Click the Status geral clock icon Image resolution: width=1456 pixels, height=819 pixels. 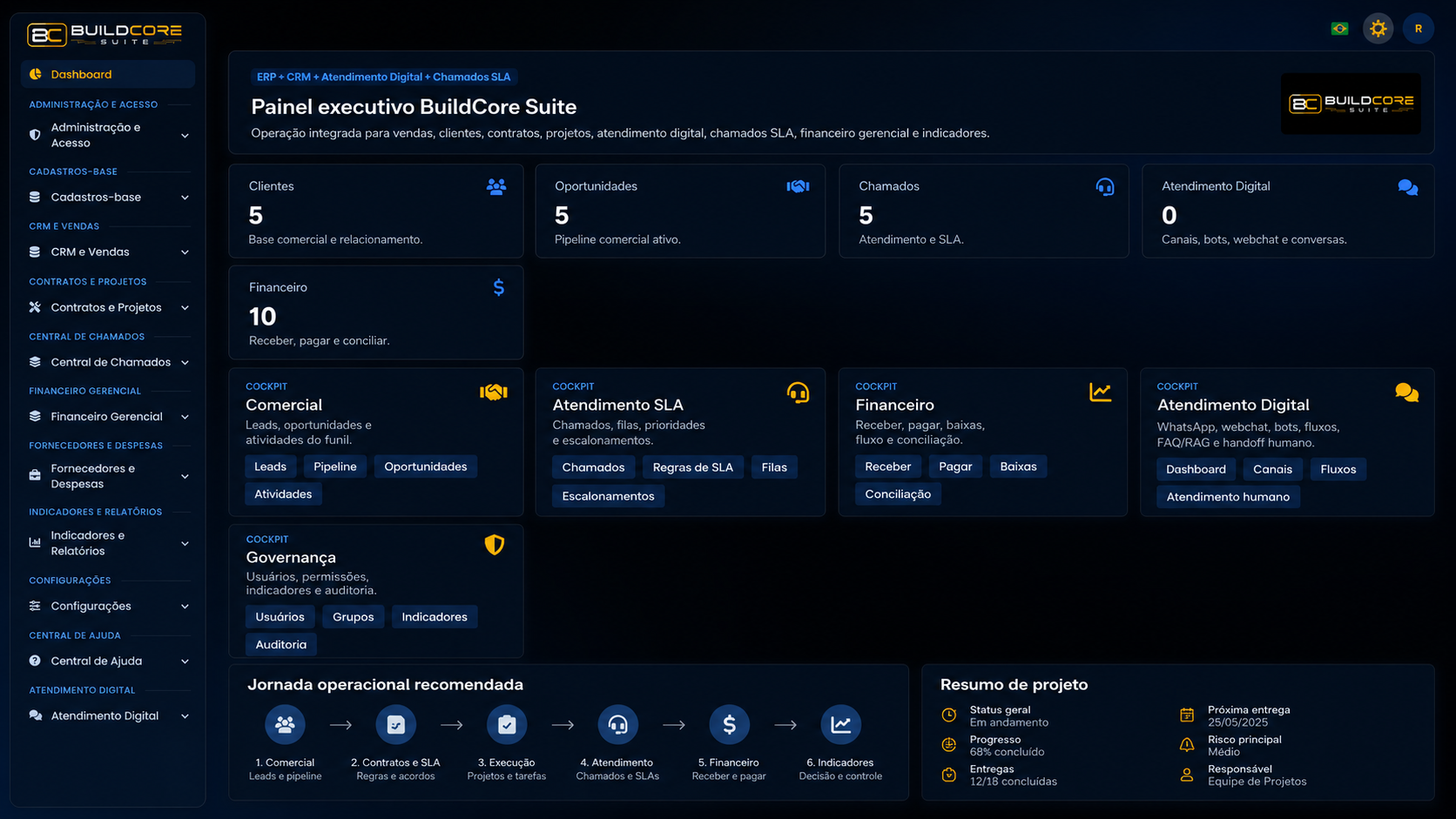949,715
